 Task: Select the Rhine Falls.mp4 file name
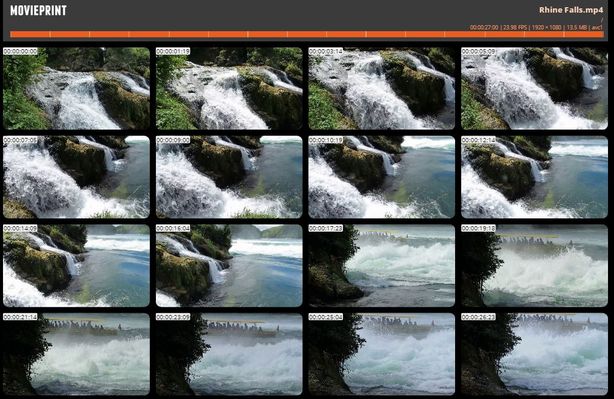tap(571, 10)
